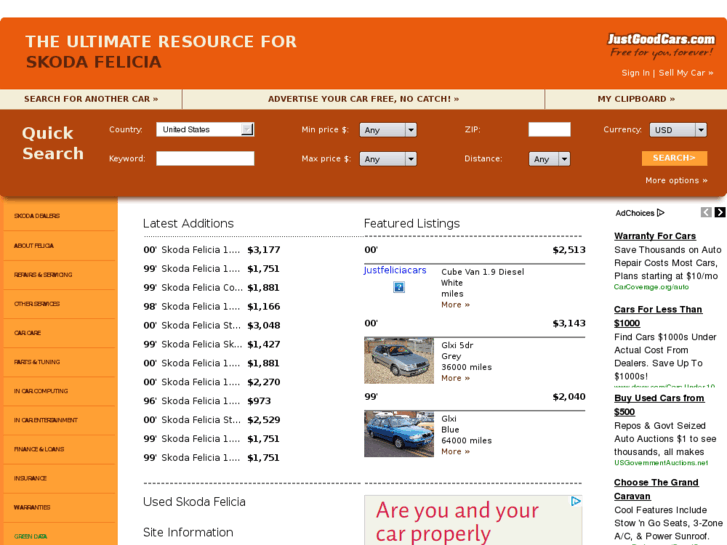Image resolution: width=727 pixels, height=545 pixels.
Task: Click the More options link
Action: click(x=676, y=180)
